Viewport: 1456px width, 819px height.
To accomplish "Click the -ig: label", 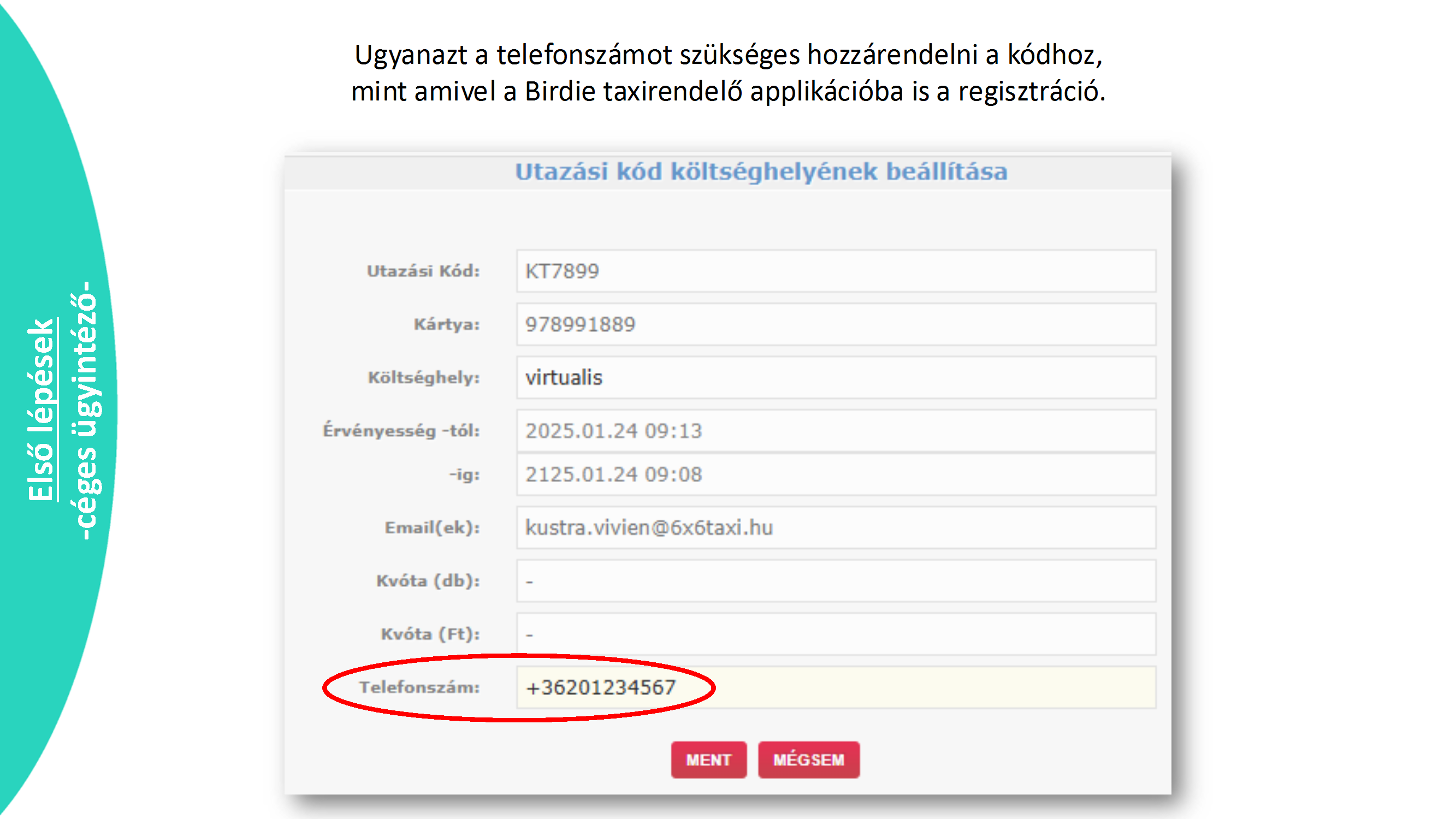I will click(x=465, y=475).
